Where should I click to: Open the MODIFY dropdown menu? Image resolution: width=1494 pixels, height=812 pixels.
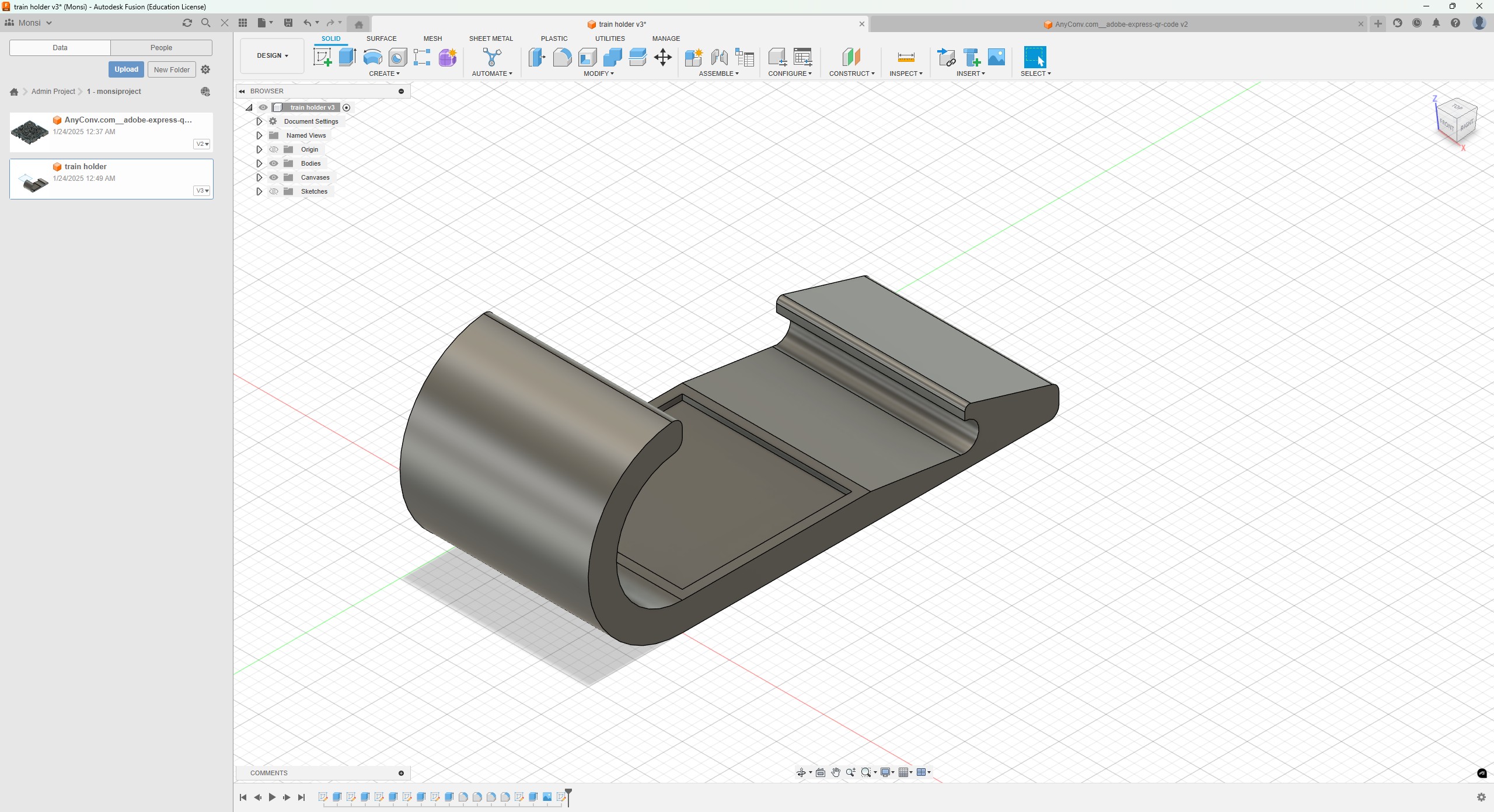[x=598, y=73]
